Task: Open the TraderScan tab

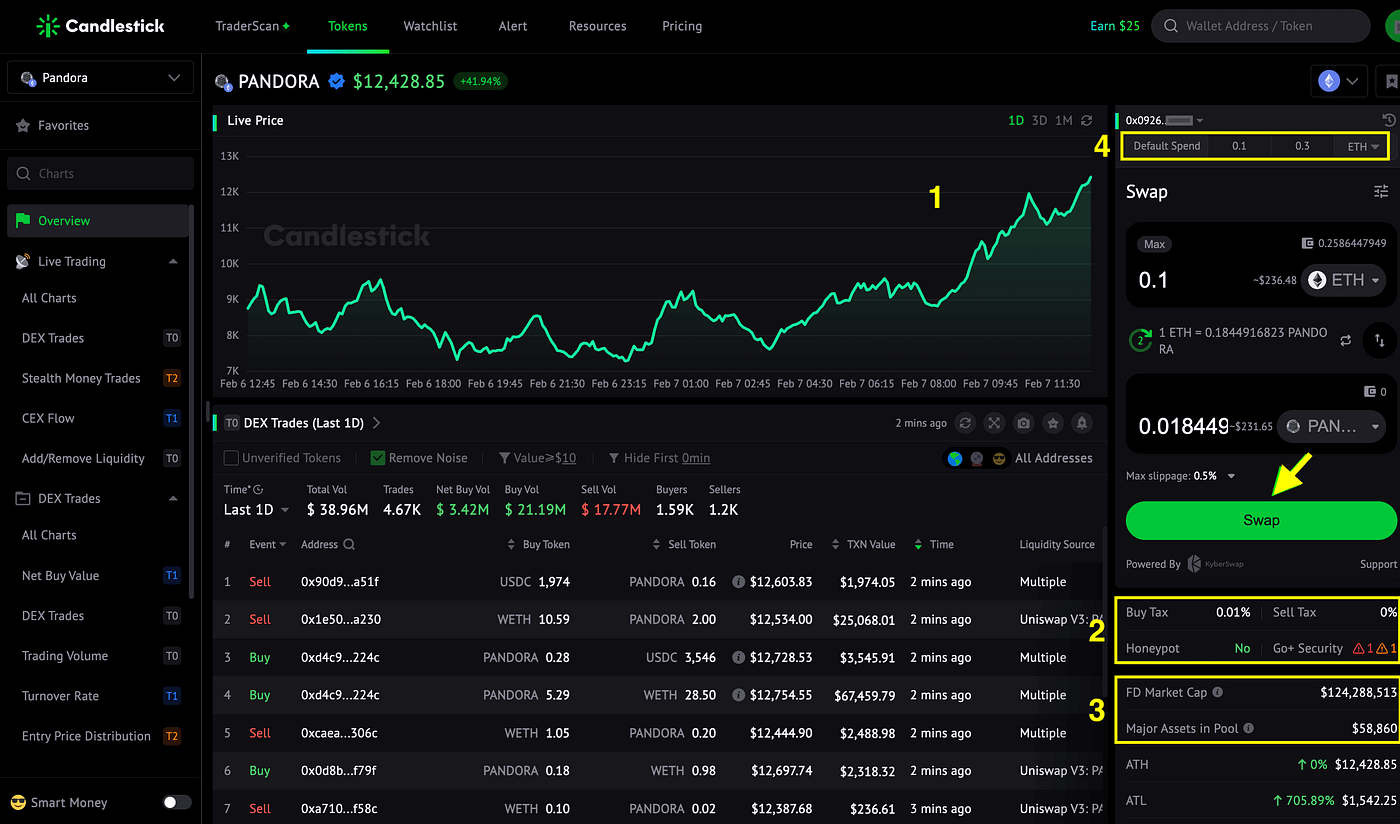Action: point(252,26)
